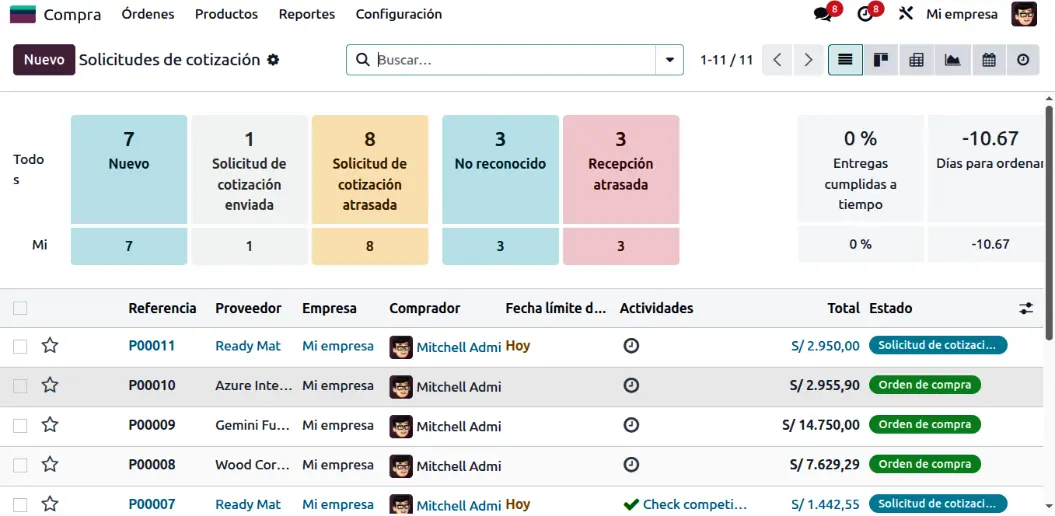Open the graph chart view
The image size is (1055, 516).
[952, 60]
